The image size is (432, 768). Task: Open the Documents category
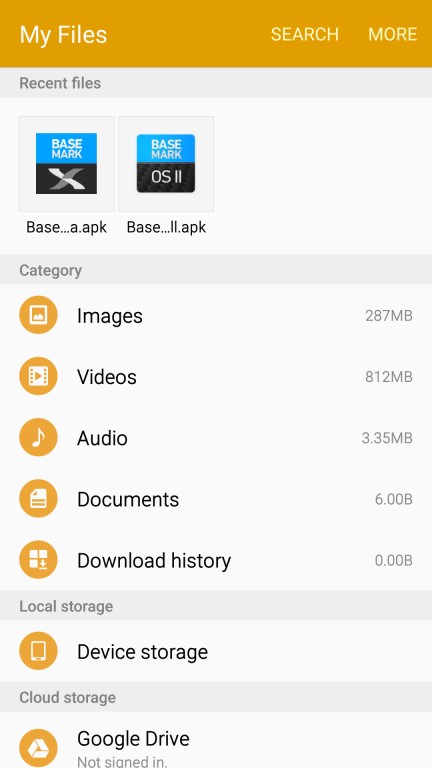pos(216,499)
